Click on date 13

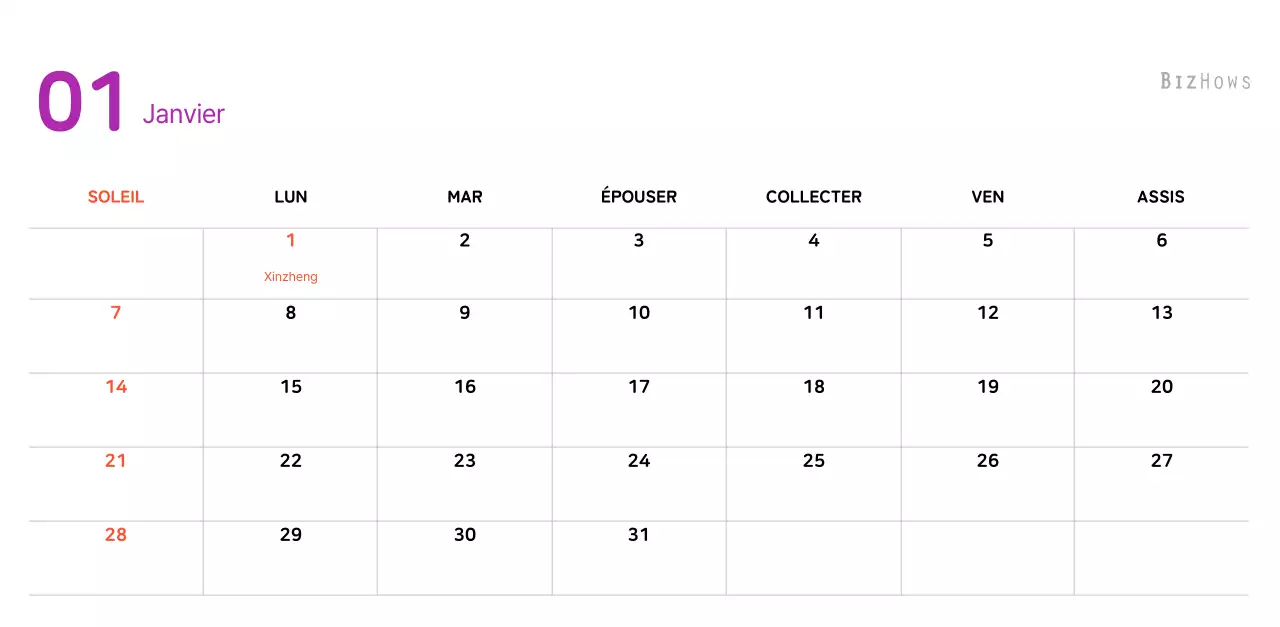click(x=1162, y=313)
